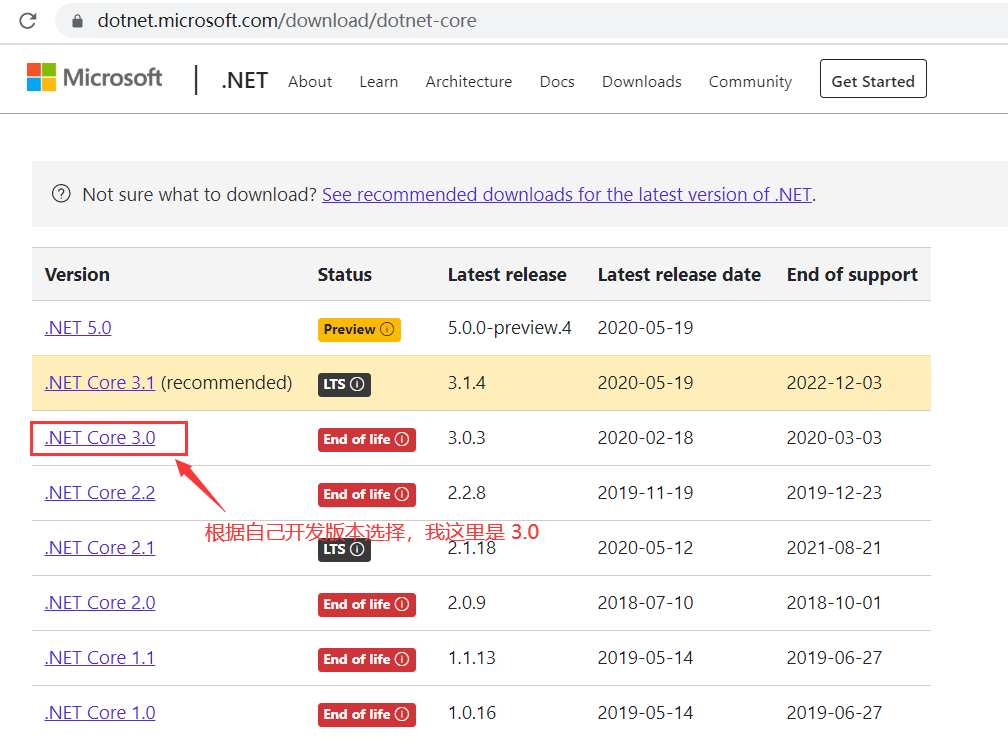Viewport: 1008px width, 750px height.
Task: Click the Latest release column header
Action: click(507, 274)
